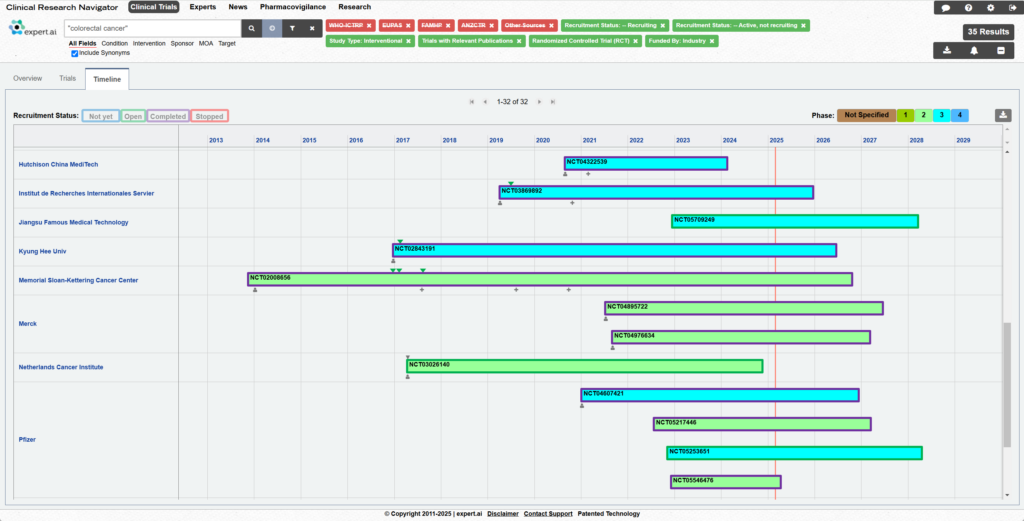Open the Experts section
The height and width of the screenshot is (521, 1024).
click(x=202, y=7)
